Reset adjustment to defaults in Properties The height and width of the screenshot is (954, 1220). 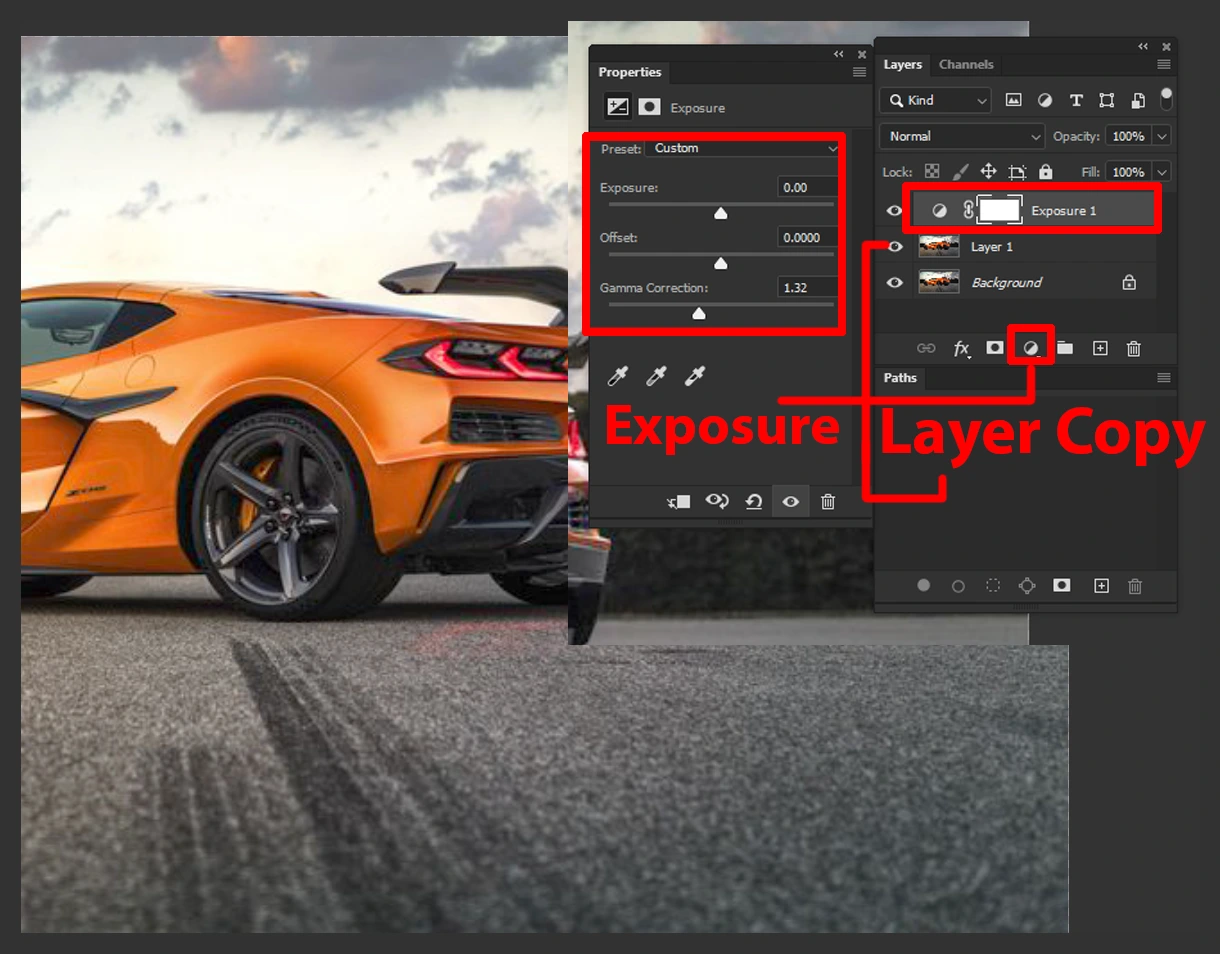tap(754, 502)
